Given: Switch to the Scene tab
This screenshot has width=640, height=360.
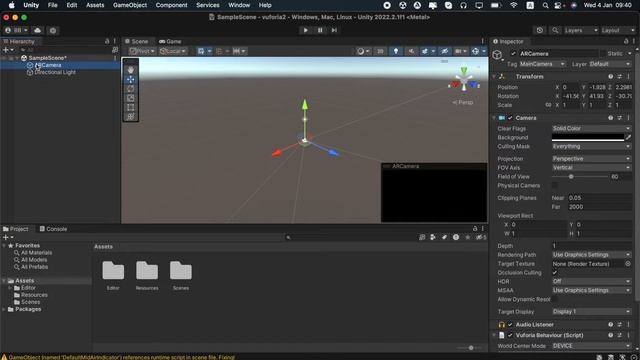Looking at the screenshot, I should [137, 41].
